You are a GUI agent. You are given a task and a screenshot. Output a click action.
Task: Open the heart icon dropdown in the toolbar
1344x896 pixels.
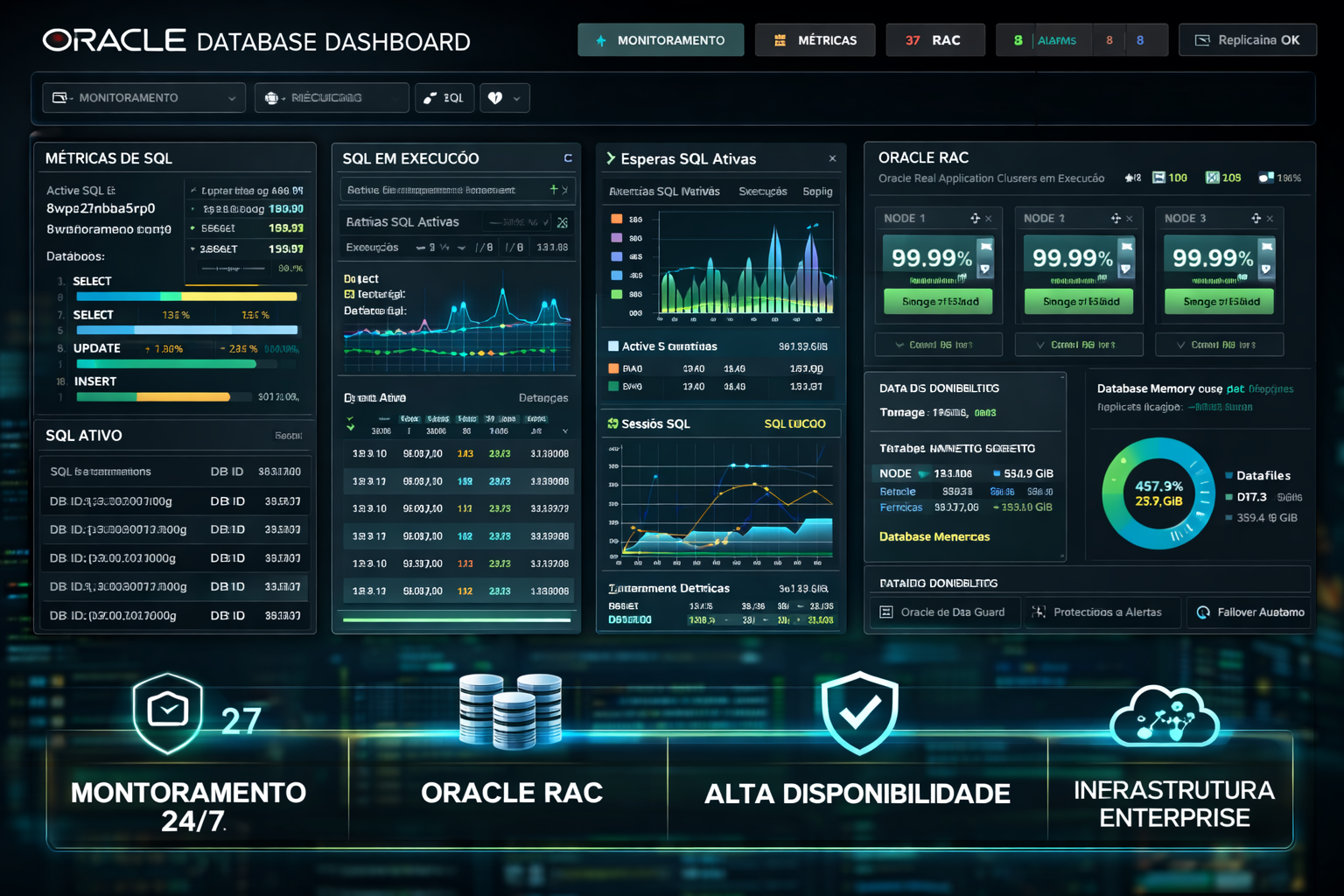coord(504,98)
